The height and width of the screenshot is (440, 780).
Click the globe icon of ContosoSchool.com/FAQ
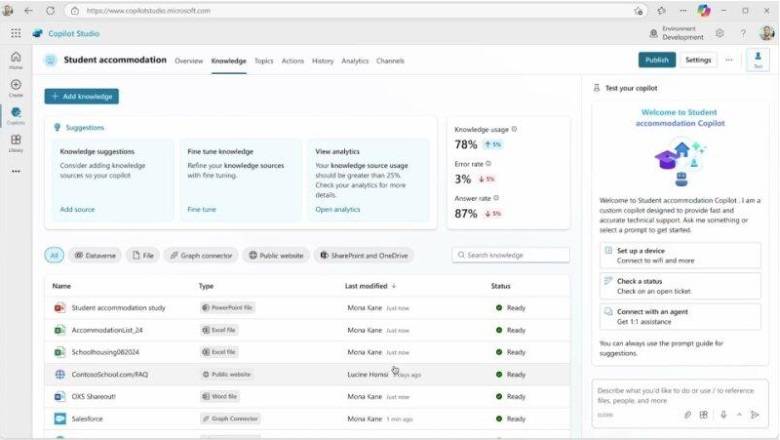click(60, 374)
